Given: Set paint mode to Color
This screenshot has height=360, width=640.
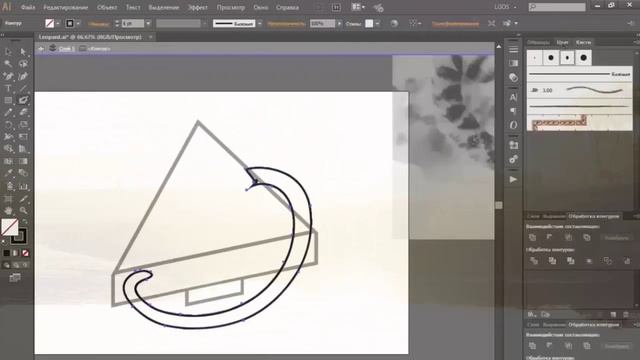Looking at the screenshot, I should [x=7, y=253].
